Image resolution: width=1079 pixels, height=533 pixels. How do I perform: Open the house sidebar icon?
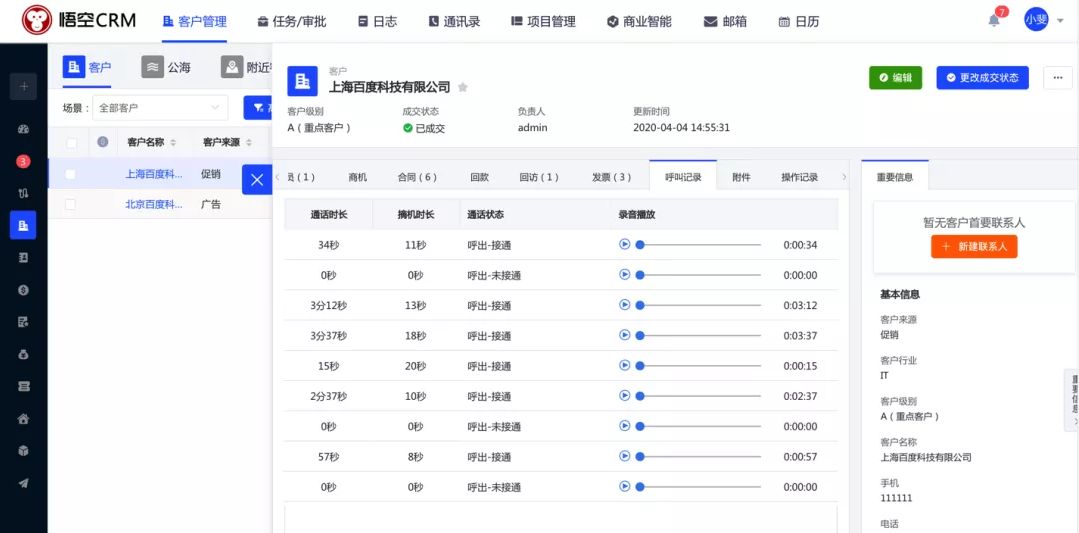click(x=23, y=418)
